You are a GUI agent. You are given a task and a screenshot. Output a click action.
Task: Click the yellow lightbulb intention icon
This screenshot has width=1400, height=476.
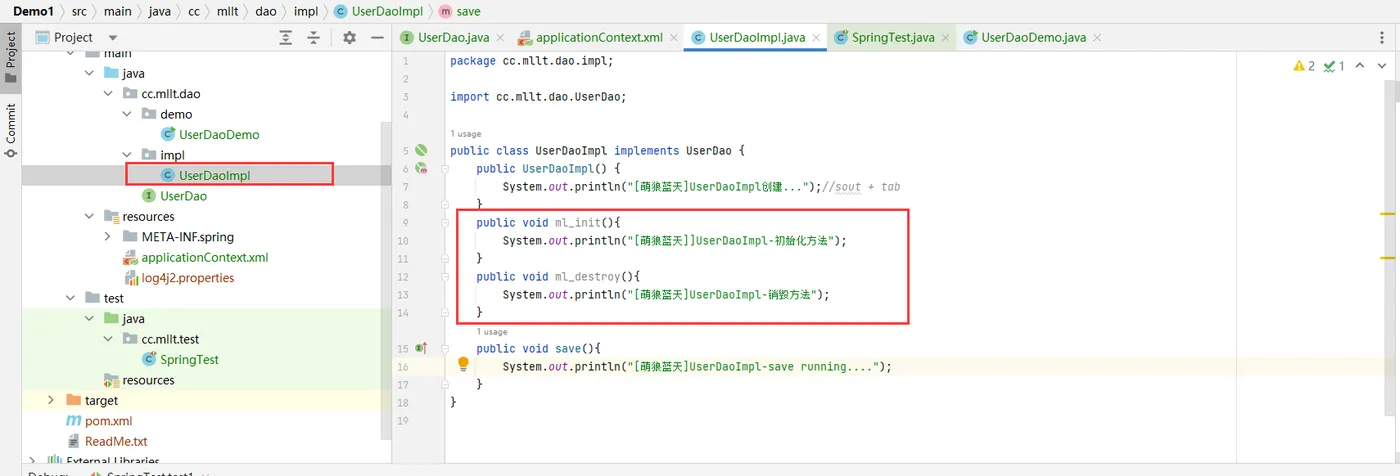pyautogui.click(x=463, y=365)
